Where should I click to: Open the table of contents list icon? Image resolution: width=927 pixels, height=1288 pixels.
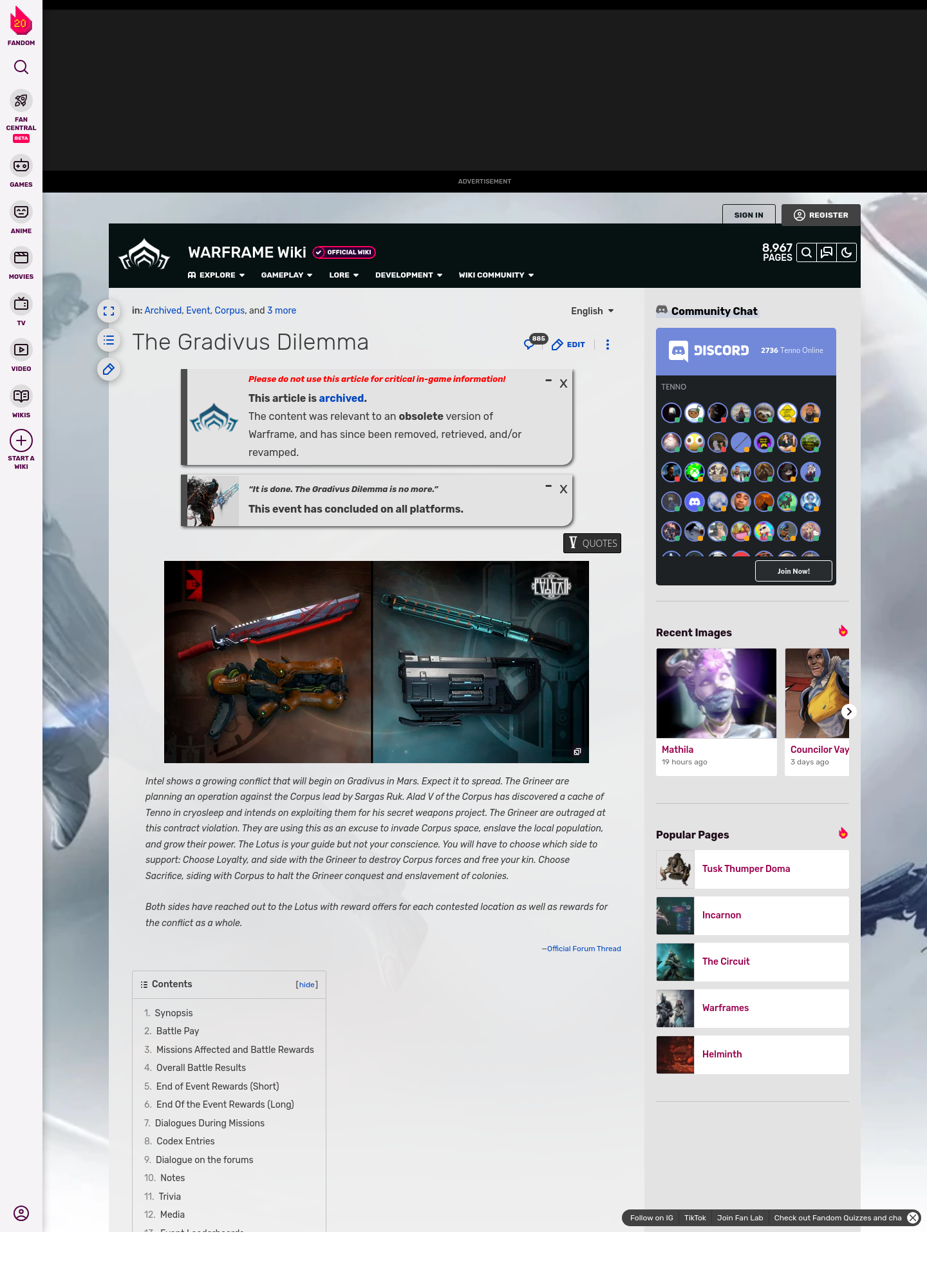109,340
